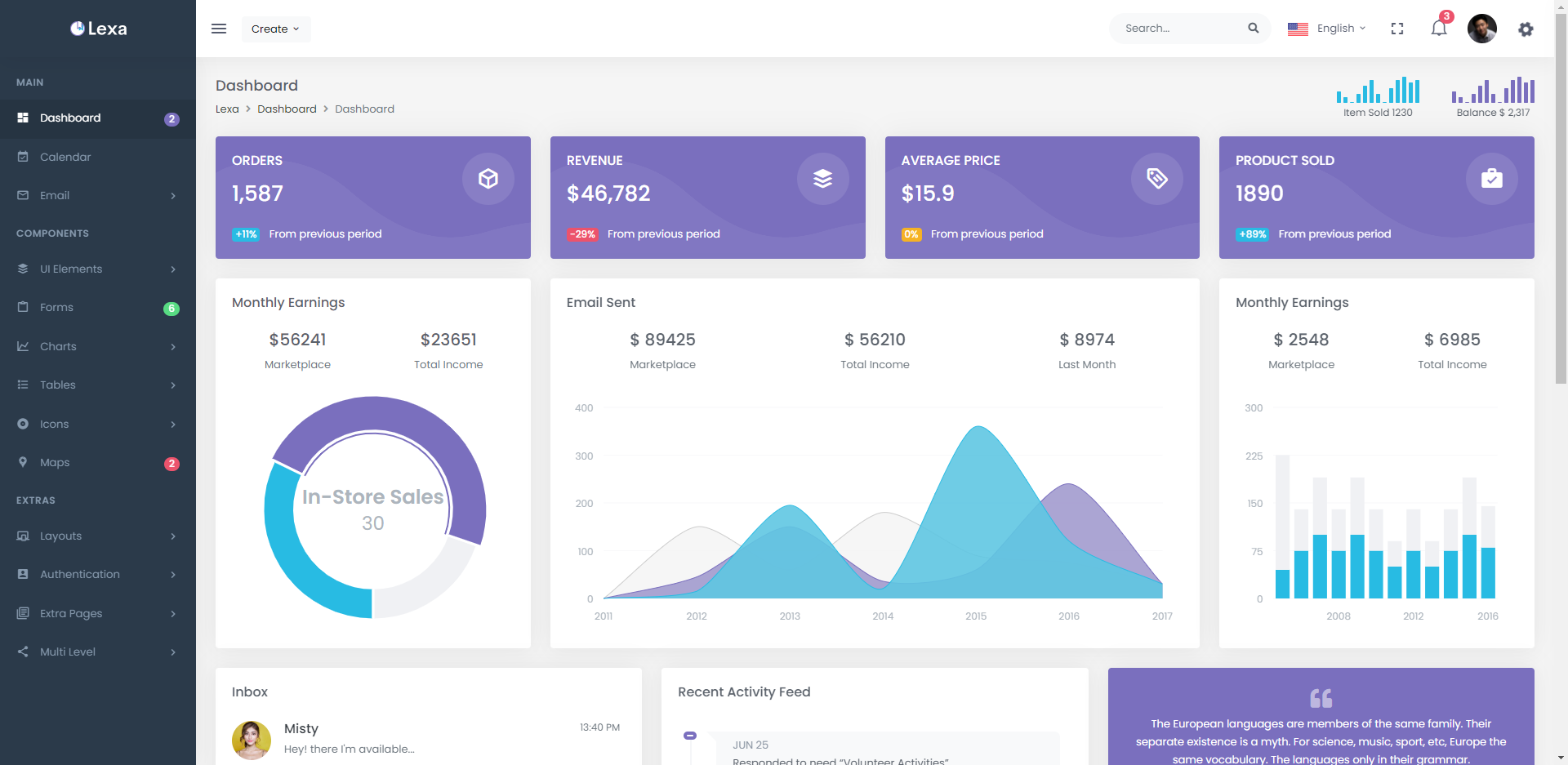Toggle the hamburger sidebar menu icon
Viewport: 1568px width, 765px height.
pos(219,29)
